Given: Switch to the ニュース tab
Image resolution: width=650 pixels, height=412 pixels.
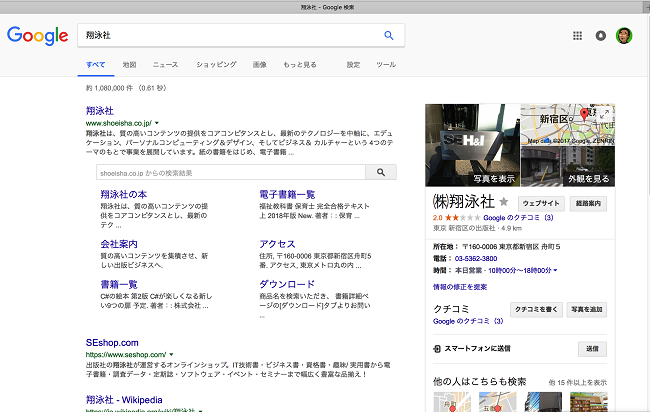Looking at the screenshot, I should [165, 65].
